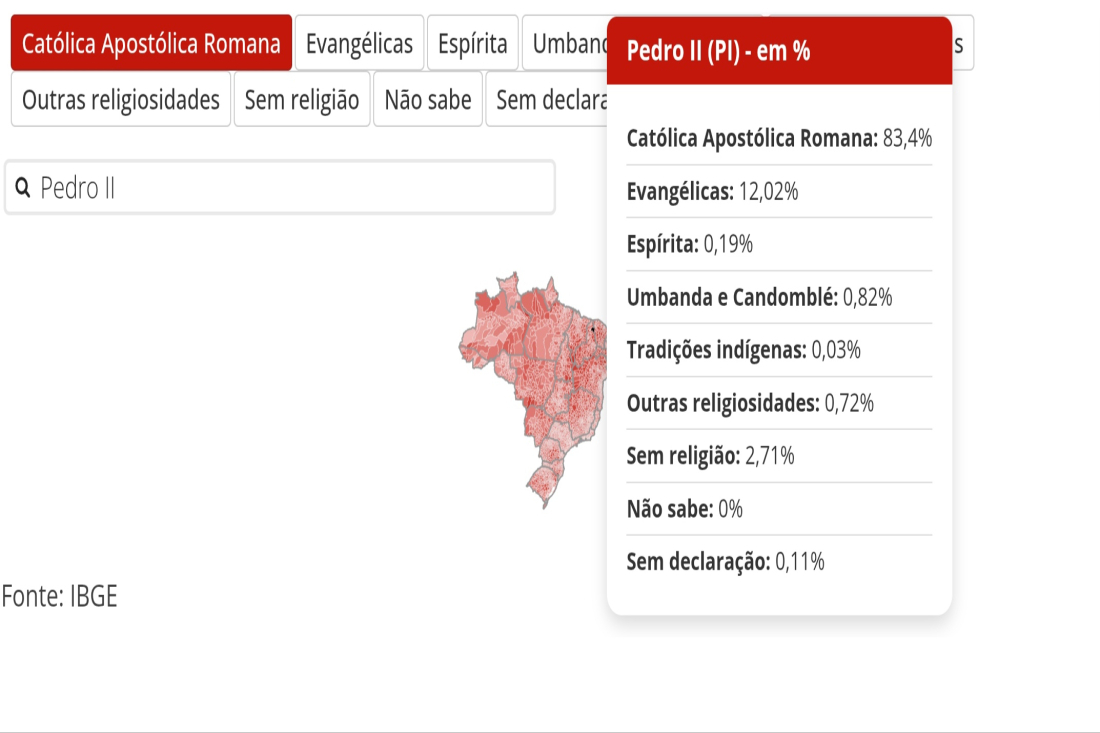Click the search magnifier icon
The image size is (1100, 733).
[x=22, y=188]
